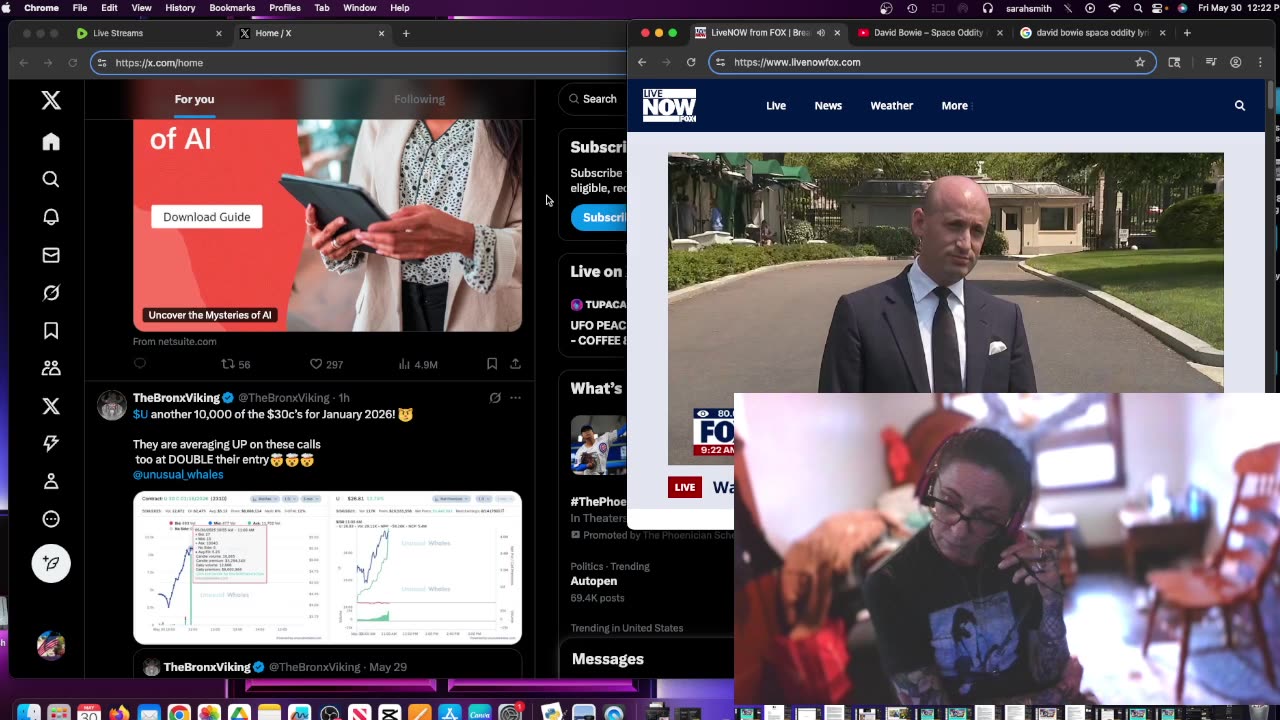This screenshot has height=720, width=1280.
Task: Open new tab in right Chrome window
Action: (1187, 33)
